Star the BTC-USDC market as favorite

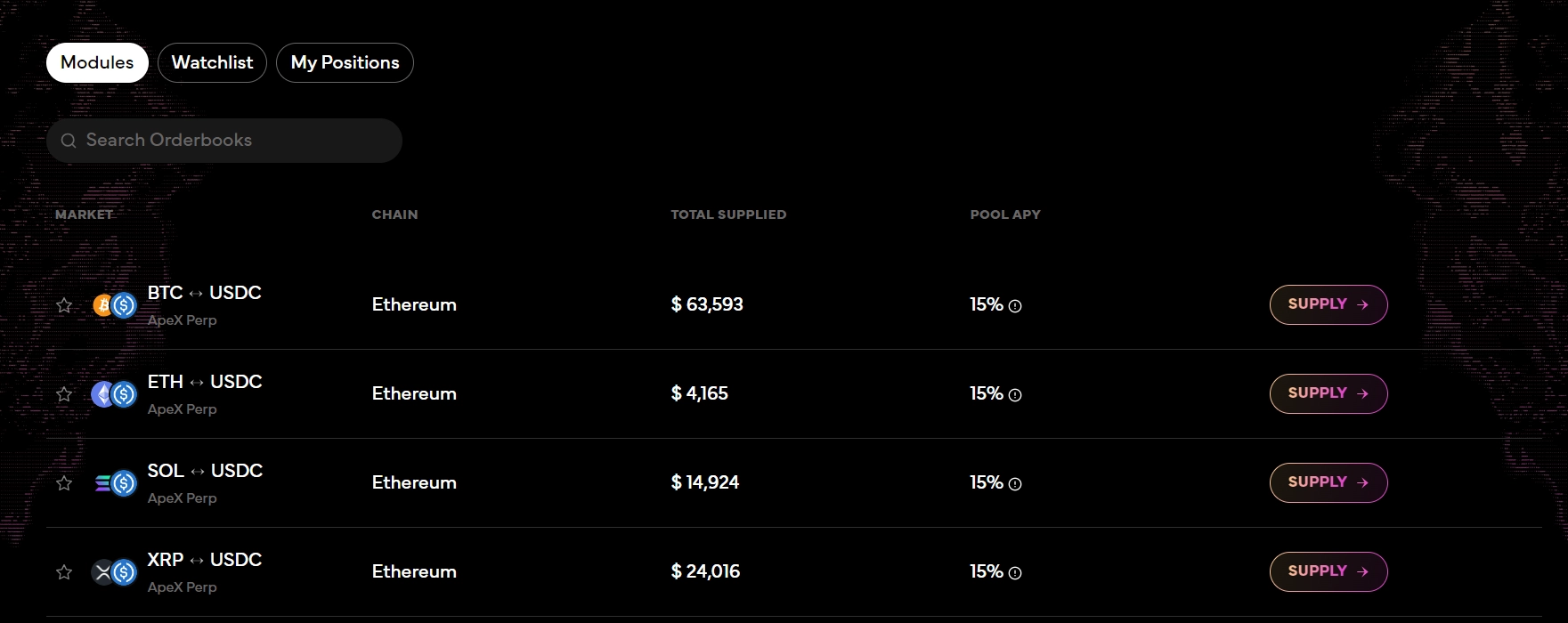click(x=64, y=305)
